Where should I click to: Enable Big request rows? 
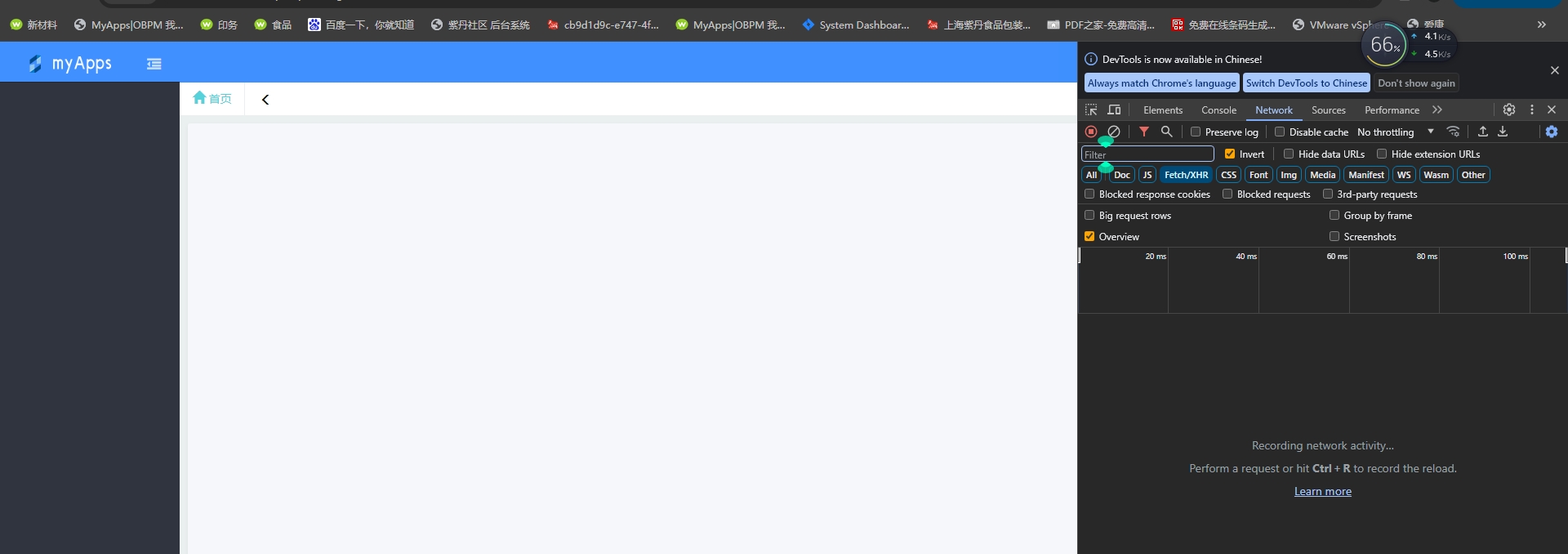pyautogui.click(x=1089, y=215)
